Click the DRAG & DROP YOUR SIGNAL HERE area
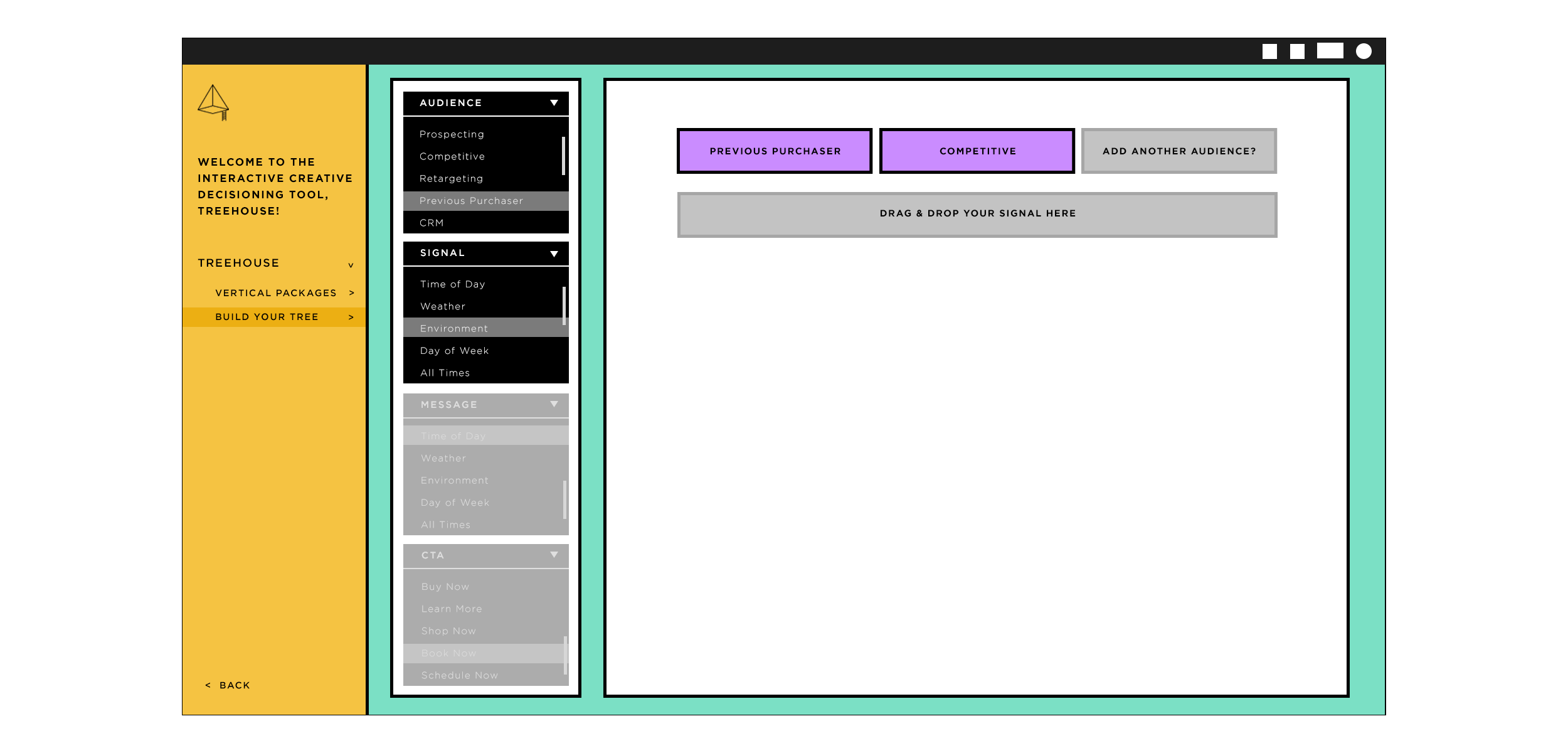This screenshot has height=753, width=1568. [x=977, y=215]
